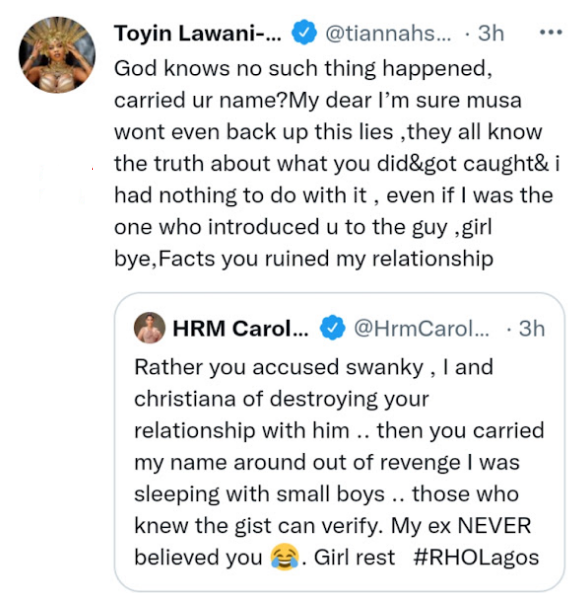
Task: Click the 3h timestamp on quoted tweet
Action: [x=532, y=328]
